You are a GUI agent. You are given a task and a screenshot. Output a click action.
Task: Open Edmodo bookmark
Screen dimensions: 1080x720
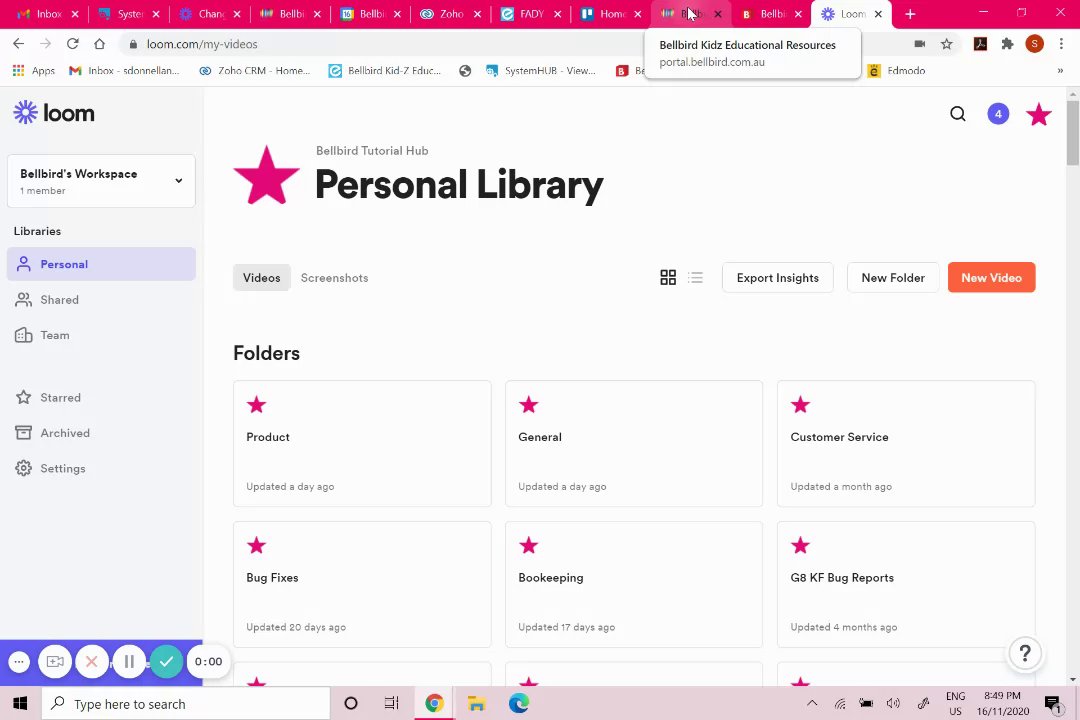pyautogui.click(x=896, y=70)
